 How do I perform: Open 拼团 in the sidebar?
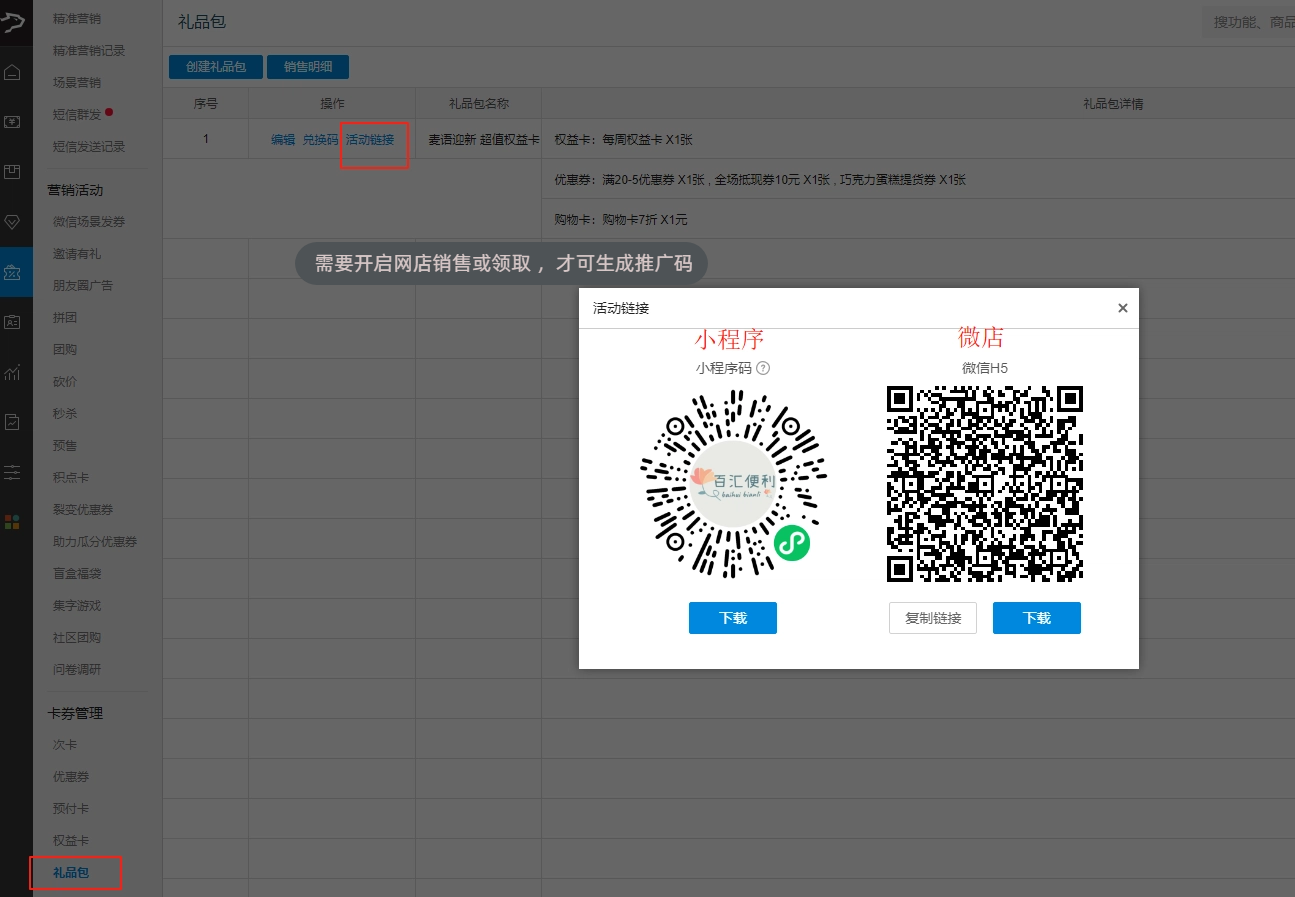pyautogui.click(x=65, y=317)
